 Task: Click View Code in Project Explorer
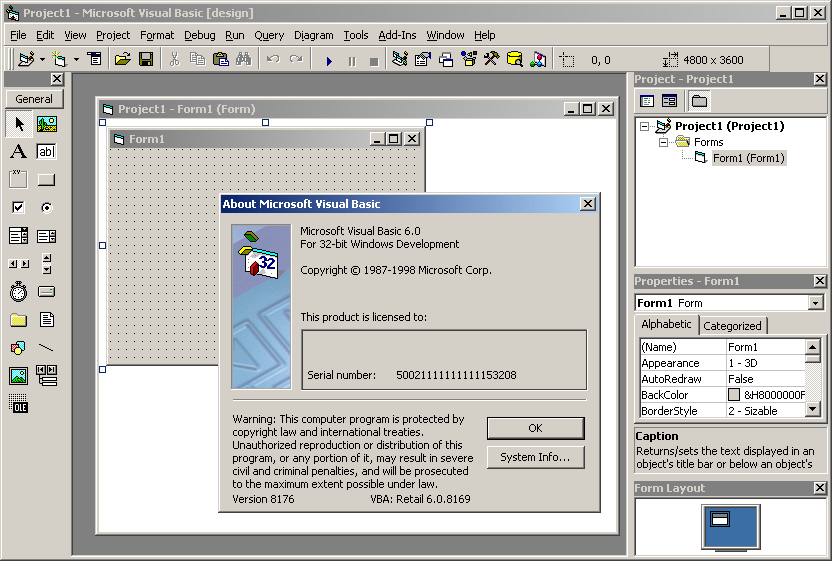pyautogui.click(x=647, y=101)
